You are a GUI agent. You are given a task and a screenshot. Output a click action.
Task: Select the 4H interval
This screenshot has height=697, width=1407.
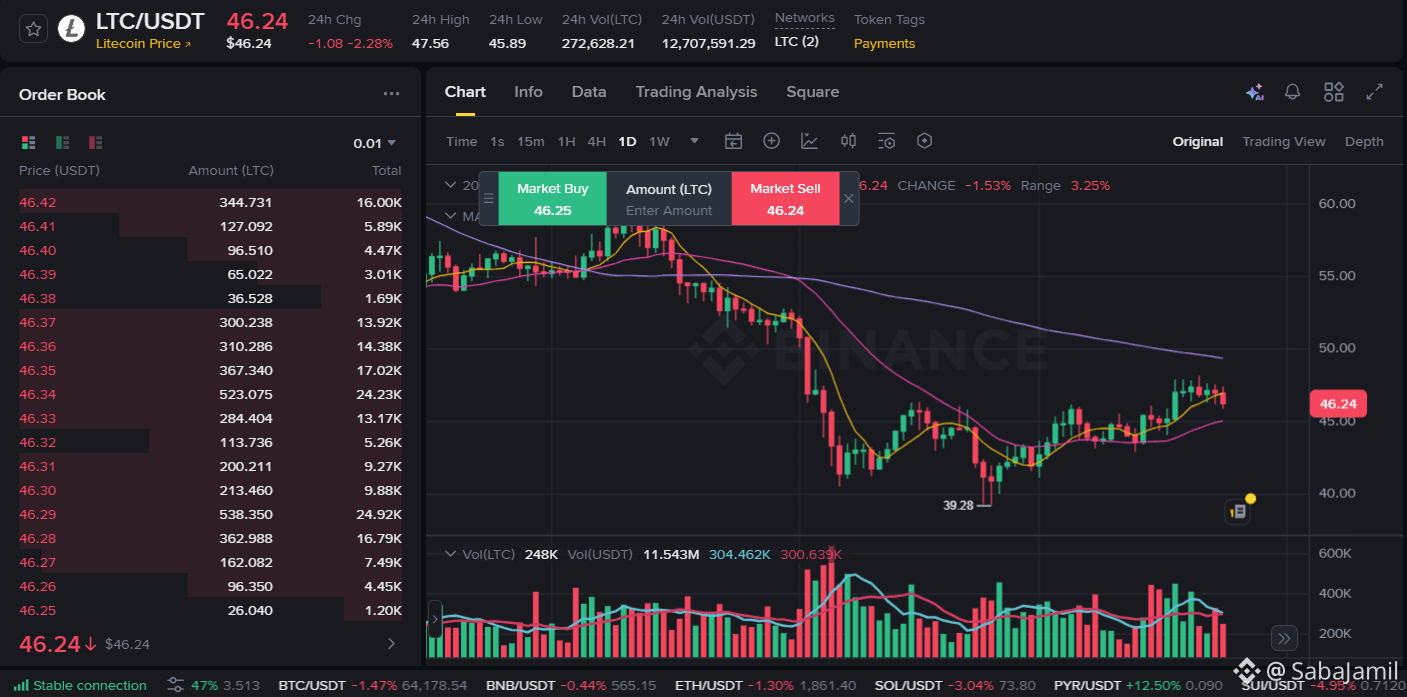pyautogui.click(x=597, y=141)
